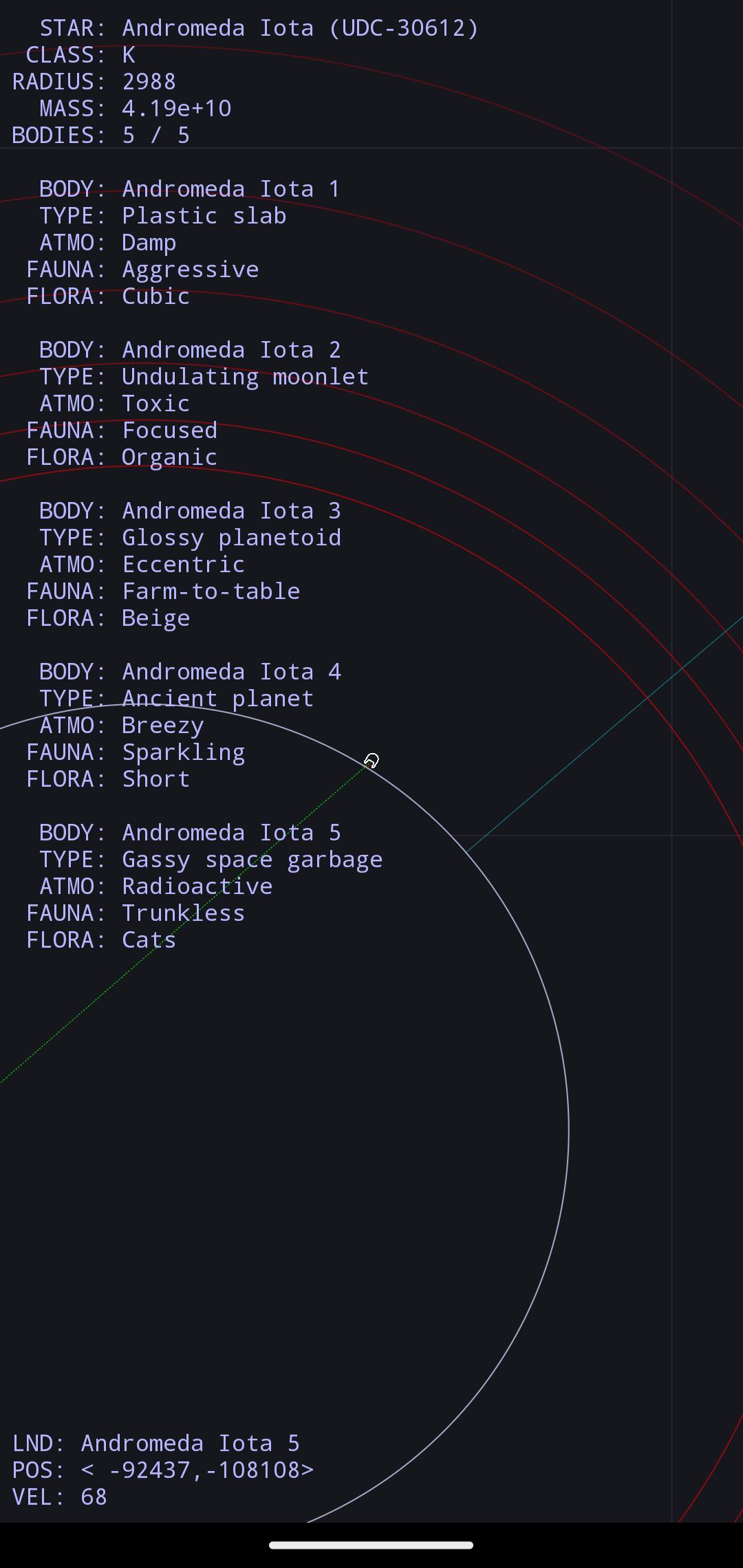Screen dimensions: 743x1568
Task: Click velocity readout VEL: 68
Action: point(60,1497)
